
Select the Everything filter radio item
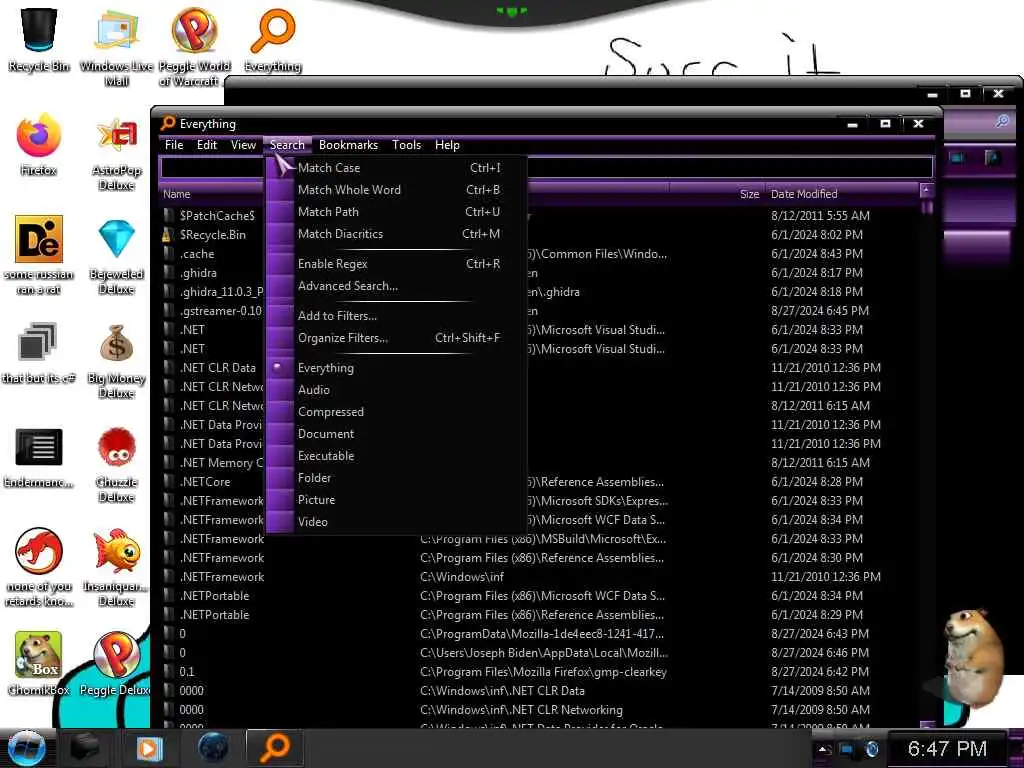[398, 368]
